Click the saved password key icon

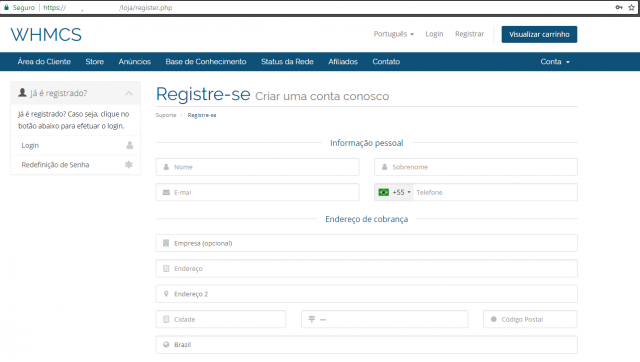click(619, 7)
